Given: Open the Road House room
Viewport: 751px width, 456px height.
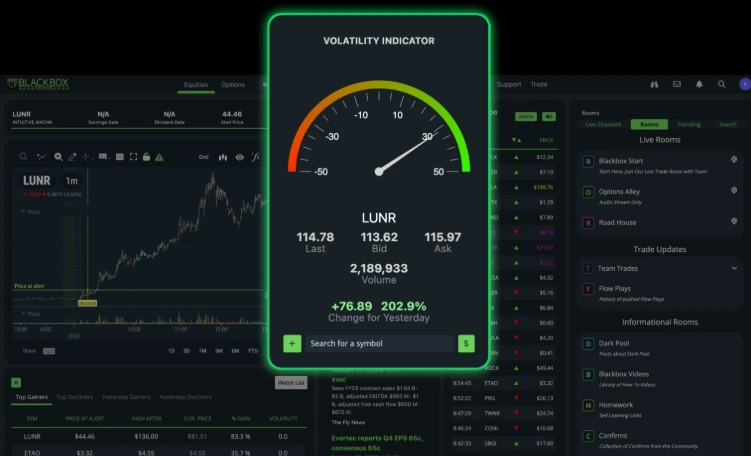Looking at the screenshot, I should click(x=617, y=222).
